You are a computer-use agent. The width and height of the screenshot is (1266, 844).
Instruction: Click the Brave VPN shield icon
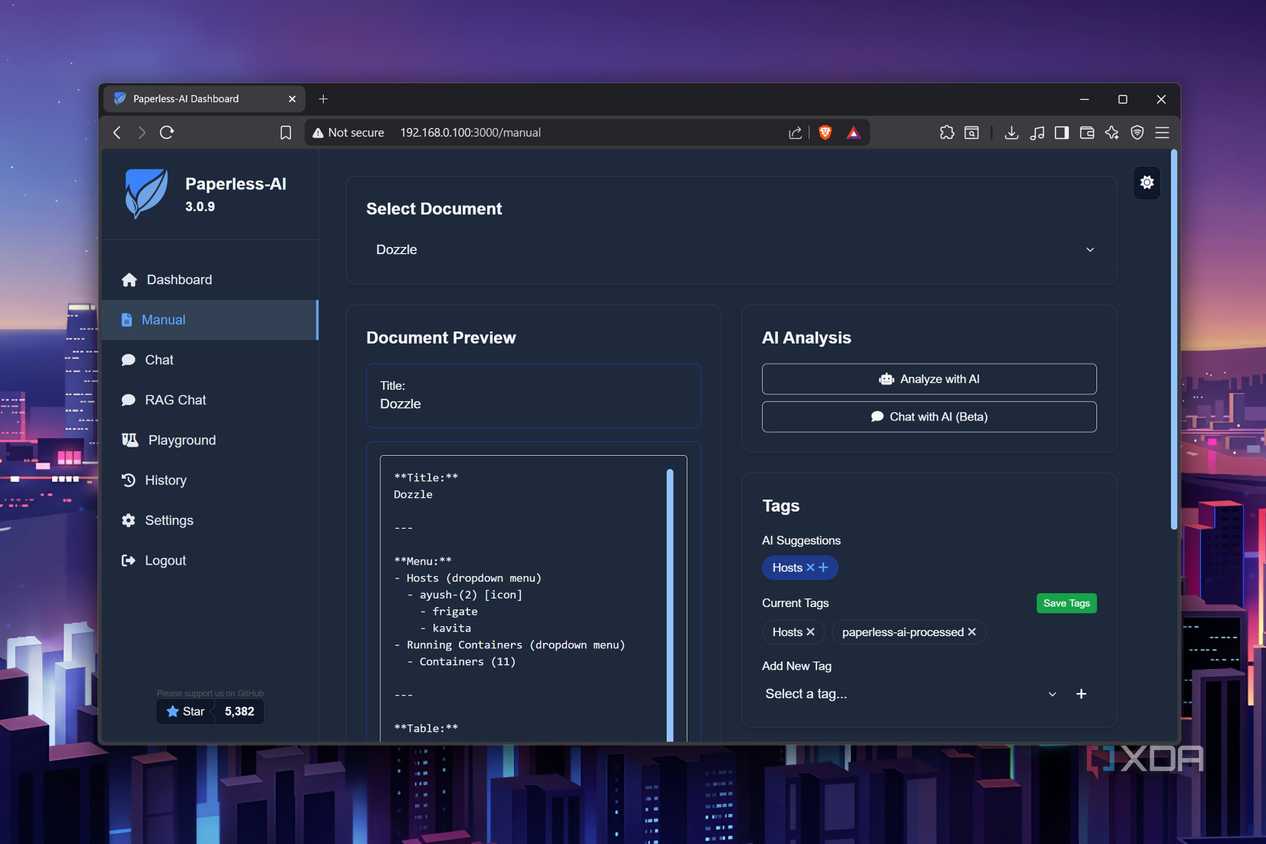pyautogui.click(x=1137, y=132)
